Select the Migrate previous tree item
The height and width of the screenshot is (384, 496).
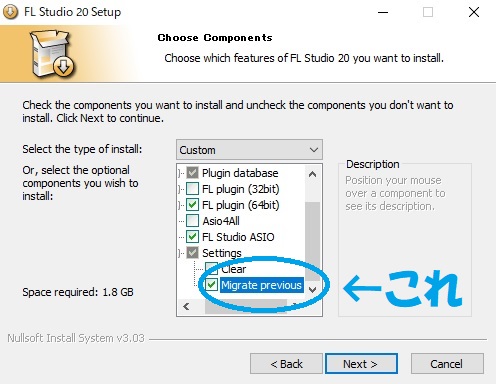[261, 285]
